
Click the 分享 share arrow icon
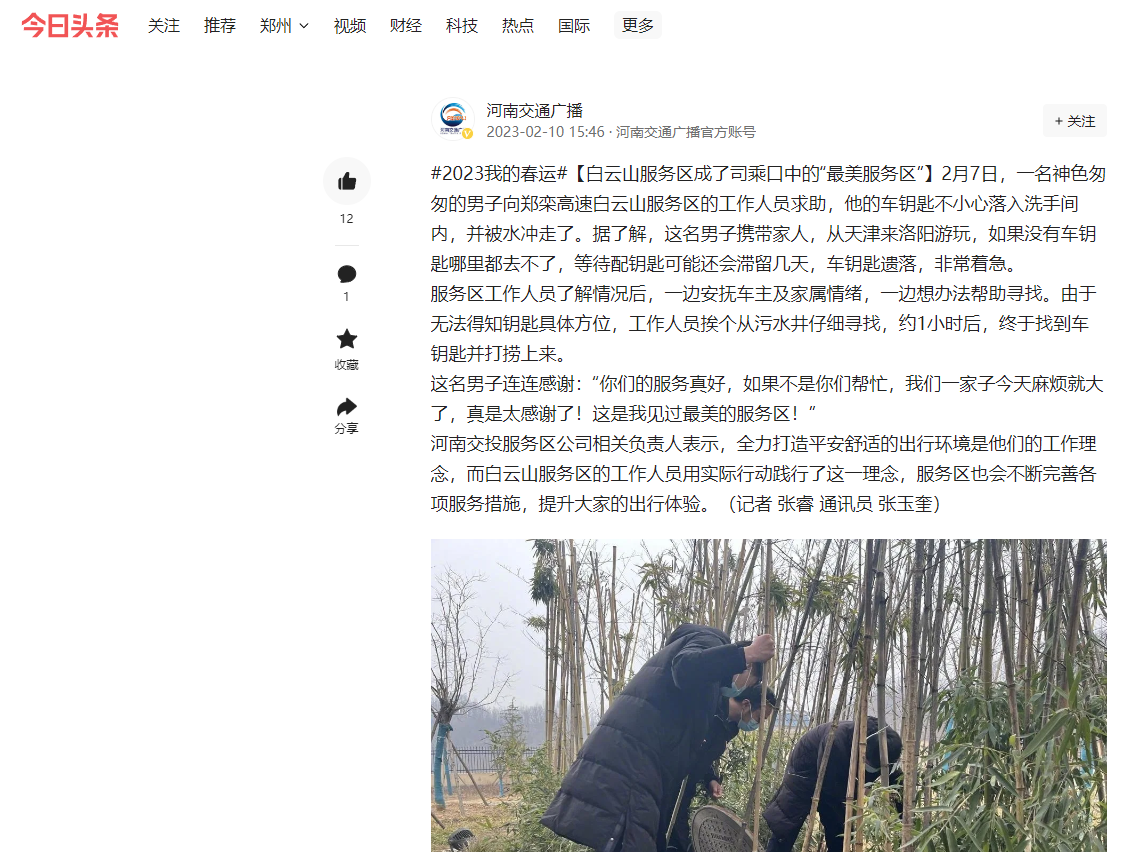347,406
